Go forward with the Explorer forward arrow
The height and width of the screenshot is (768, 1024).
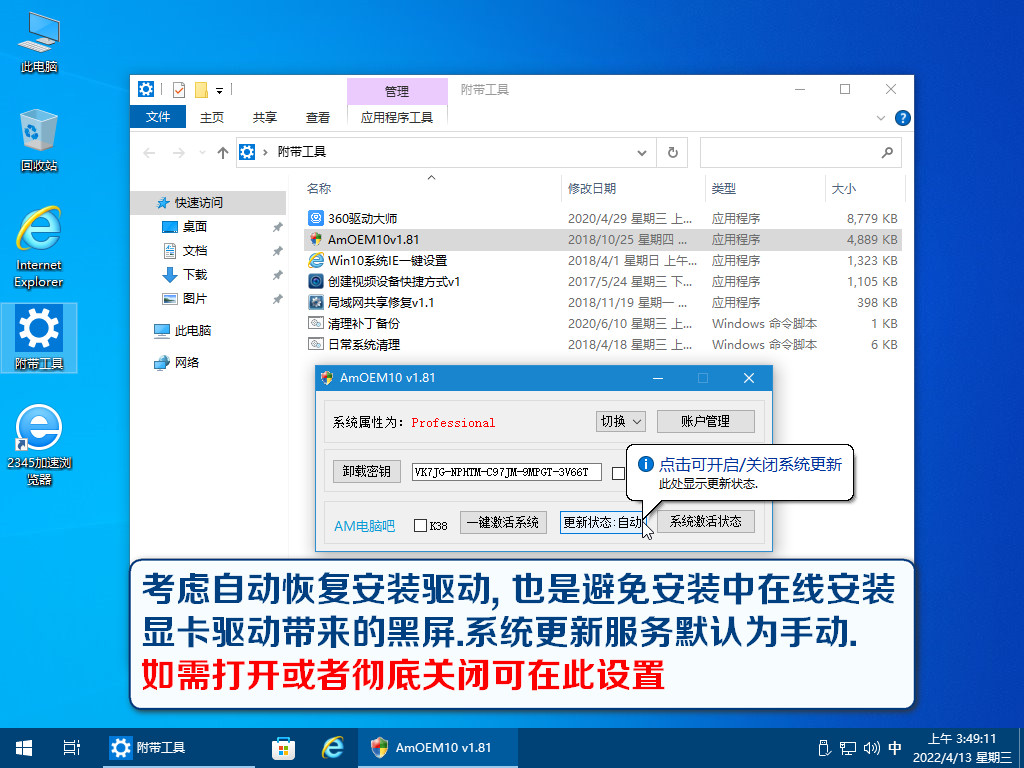click(178, 153)
